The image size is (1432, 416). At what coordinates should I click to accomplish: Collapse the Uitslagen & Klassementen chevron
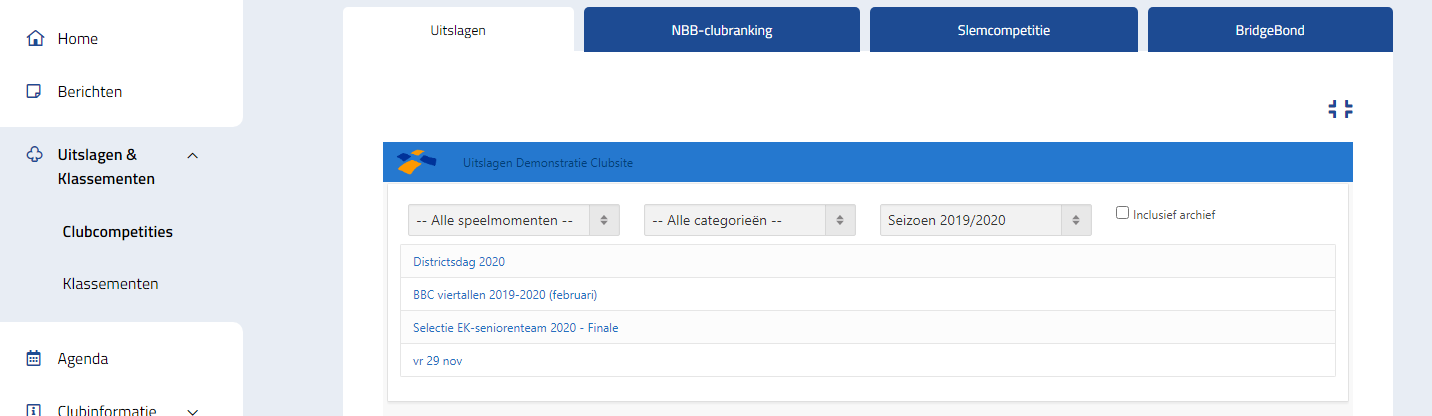(193, 155)
